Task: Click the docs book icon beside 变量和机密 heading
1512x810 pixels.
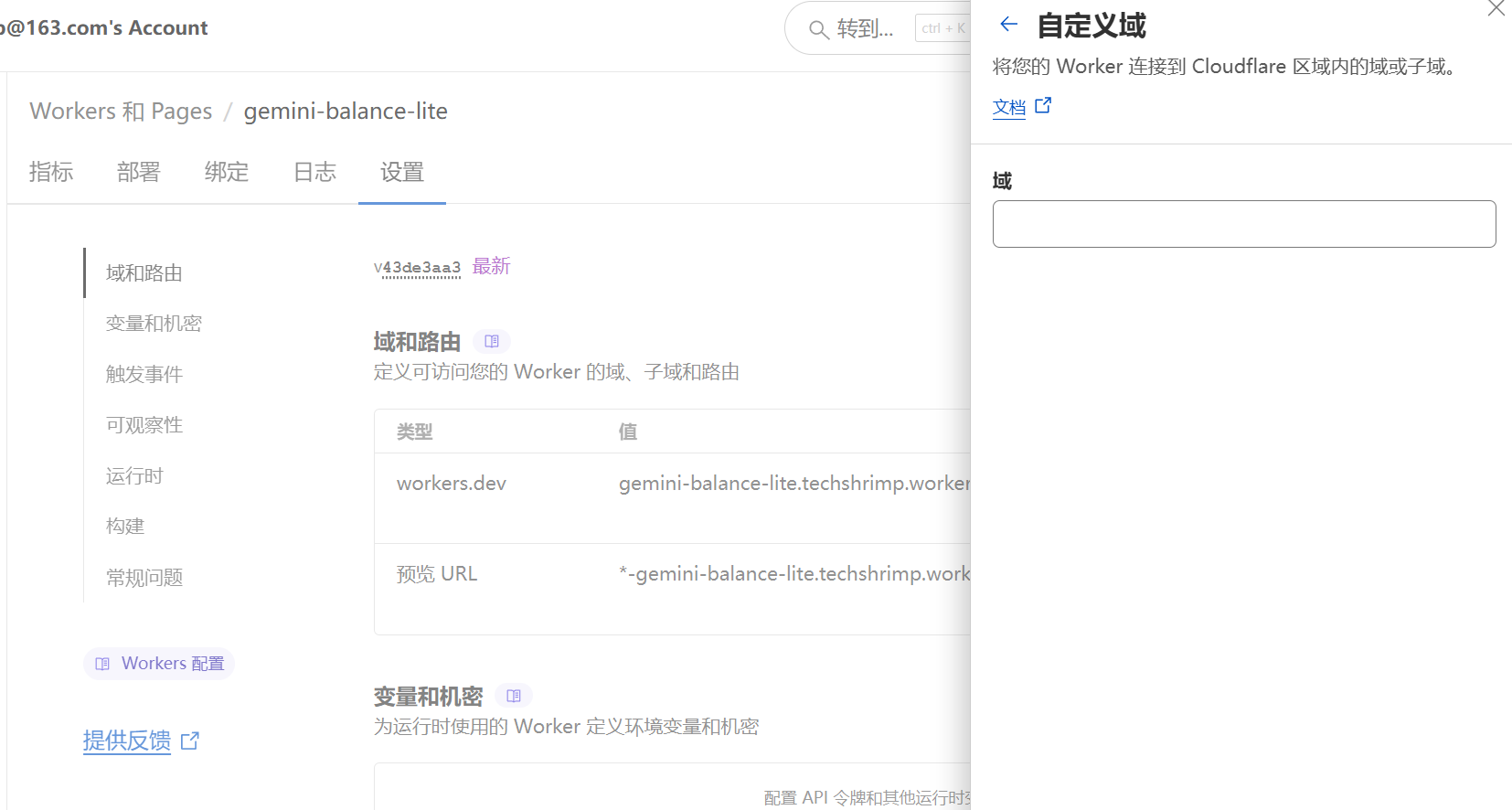Action: tap(514, 697)
